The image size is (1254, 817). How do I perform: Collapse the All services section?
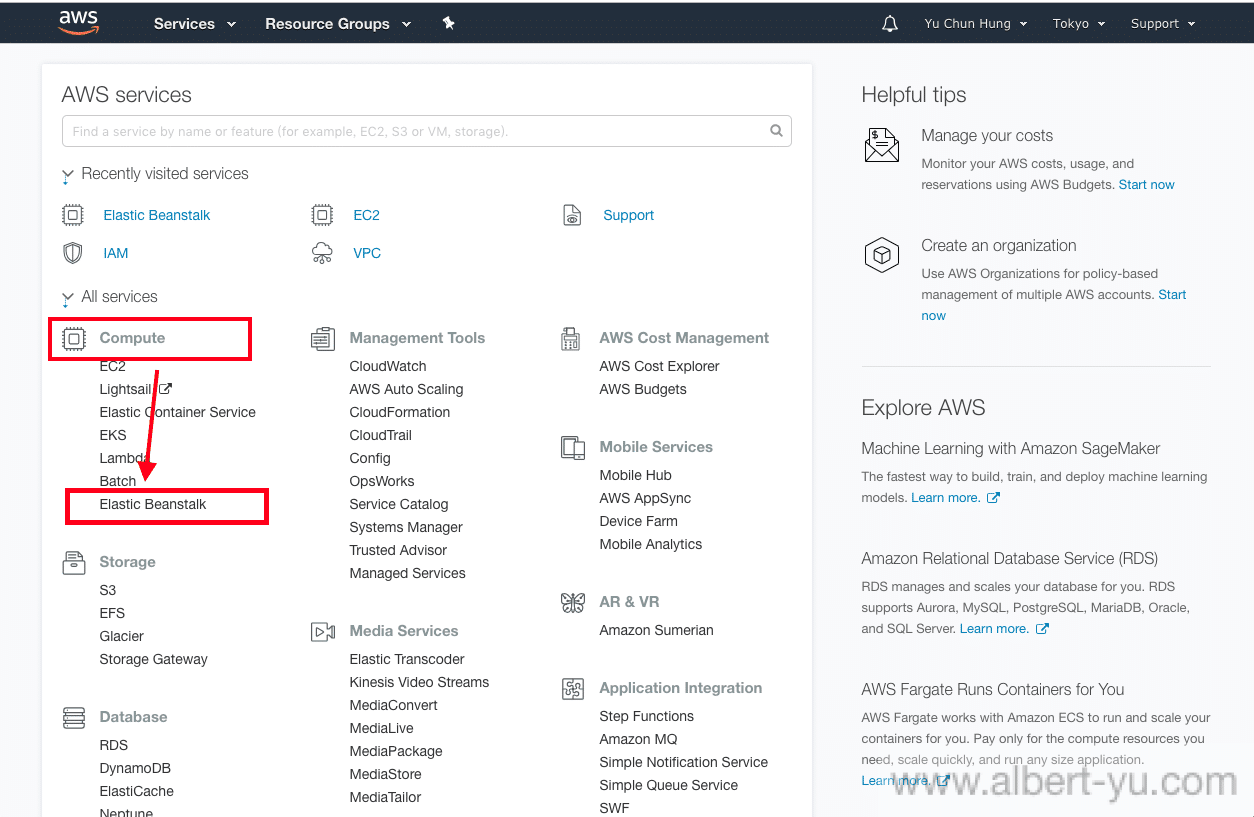click(67, 298)
